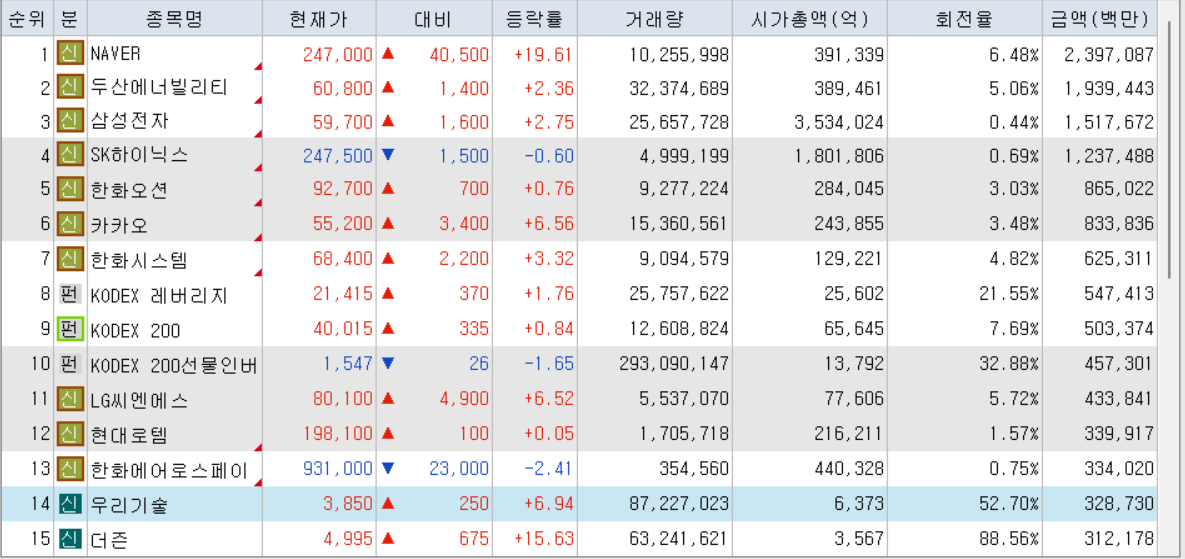The image size is (1185, 559).
Task: Select the LG씨엔에스 stock name
Action: tap(139, 400)
